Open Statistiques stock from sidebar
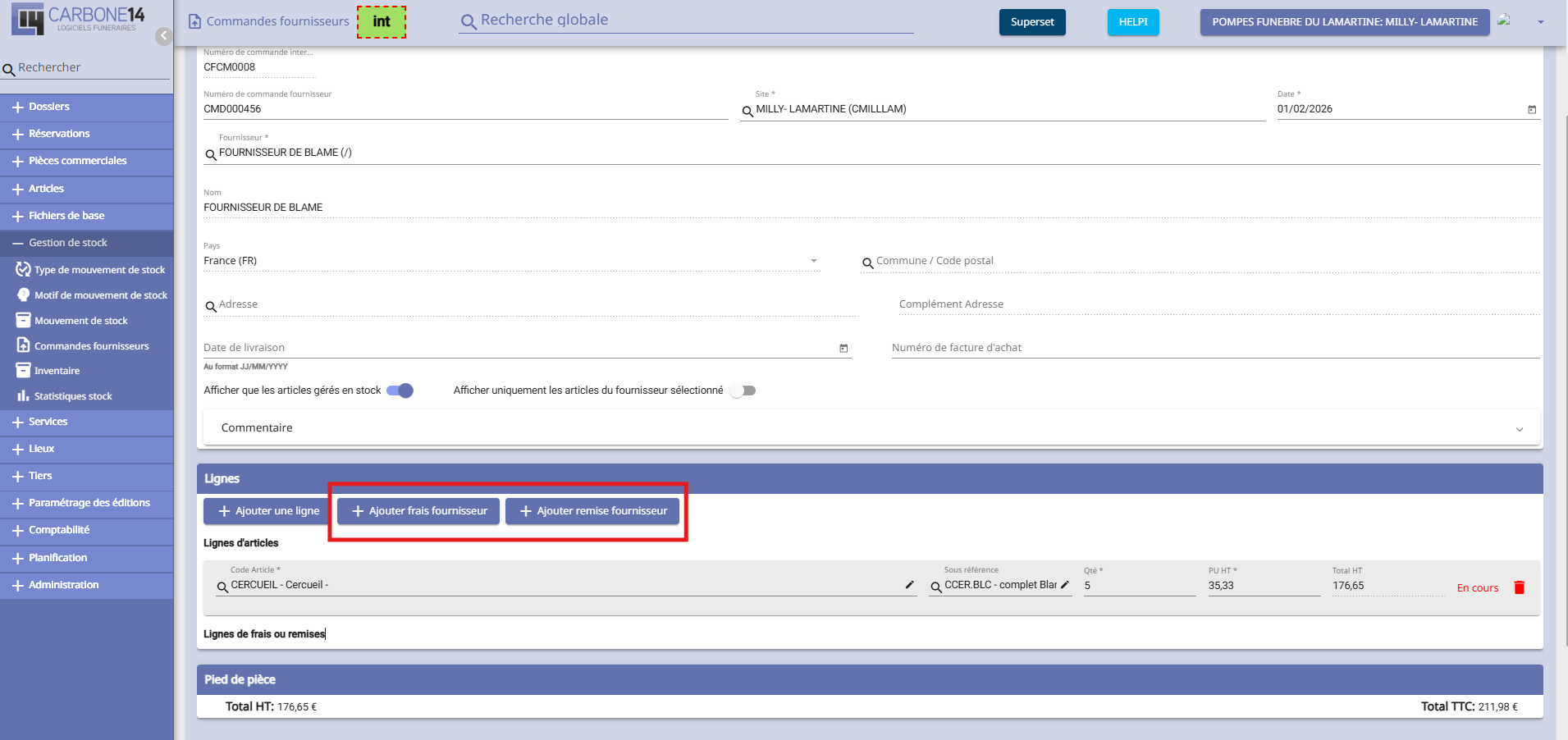This screenshot has width=1568, height=740. click(x=73, y=396)
